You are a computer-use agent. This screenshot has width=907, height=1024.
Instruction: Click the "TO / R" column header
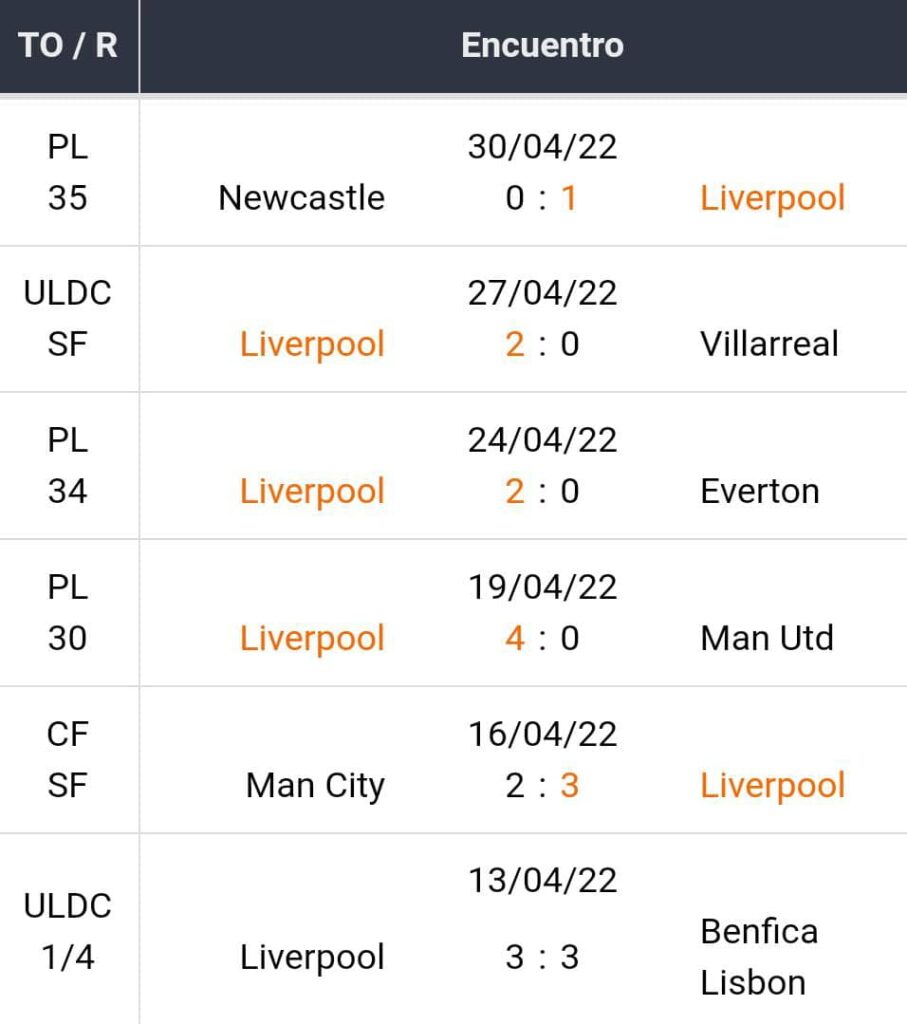click(x=68, y=45)
